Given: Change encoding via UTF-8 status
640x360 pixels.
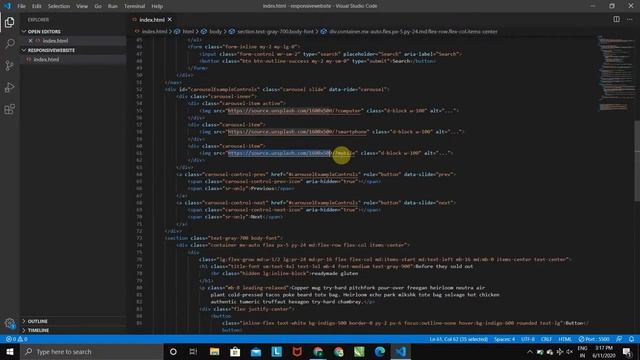Looking at the screenshot, I should [x=528, y=339].
